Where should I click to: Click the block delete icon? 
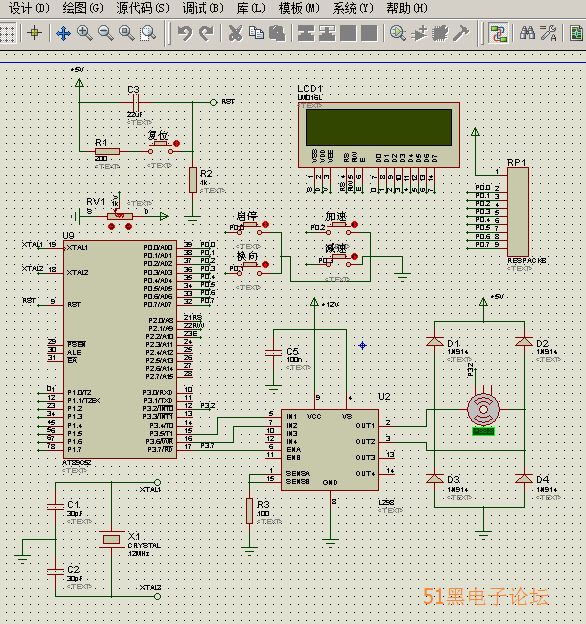point(369,33)
